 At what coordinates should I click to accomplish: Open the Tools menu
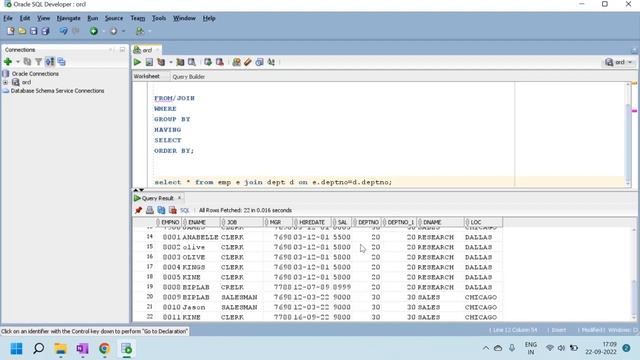point(159,18)
